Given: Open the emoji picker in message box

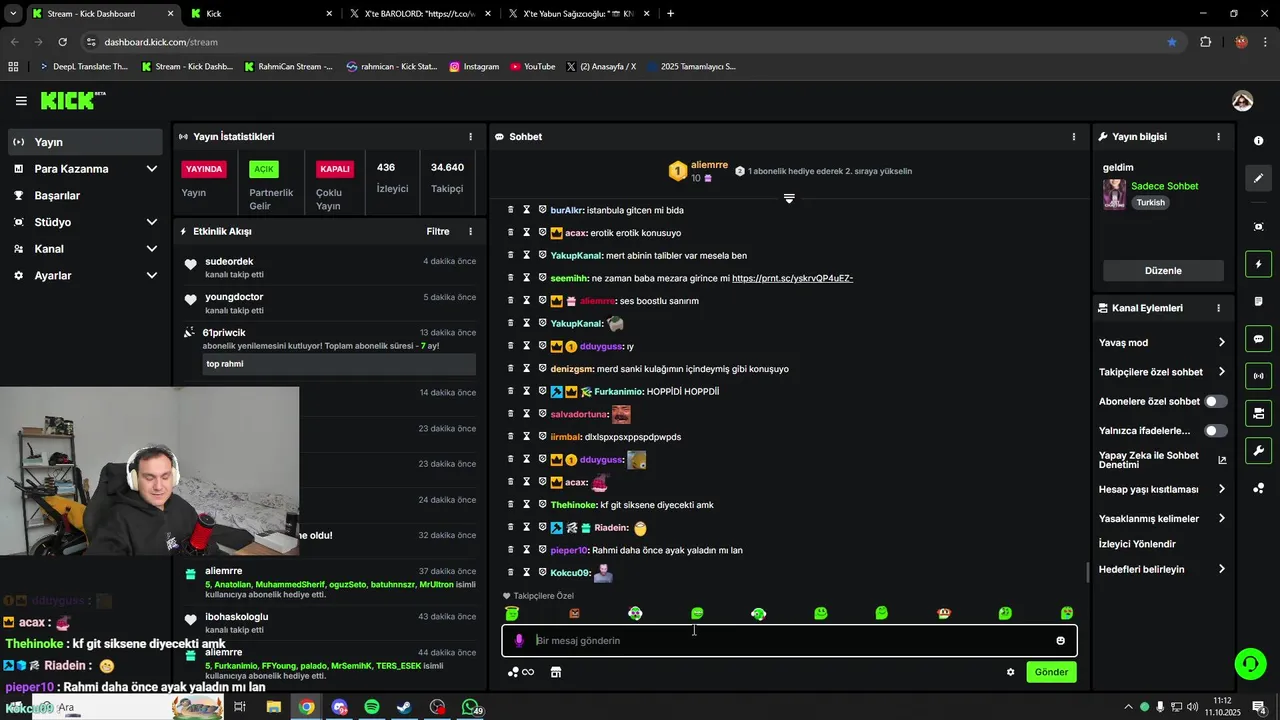Looking at the screenshot, I should tap(1060, 641).
